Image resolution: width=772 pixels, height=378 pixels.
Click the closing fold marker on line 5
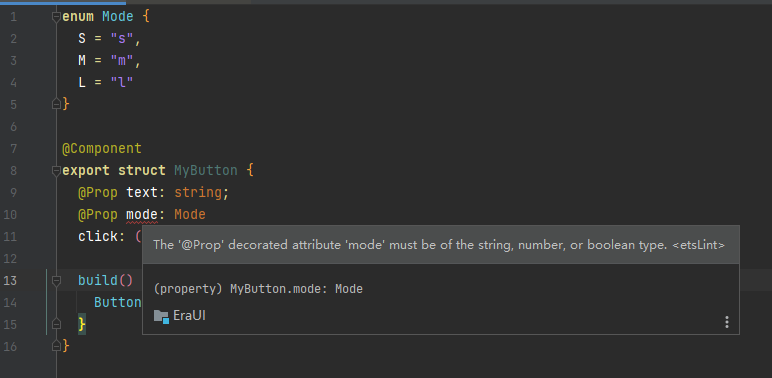click(x=56, y=104)
